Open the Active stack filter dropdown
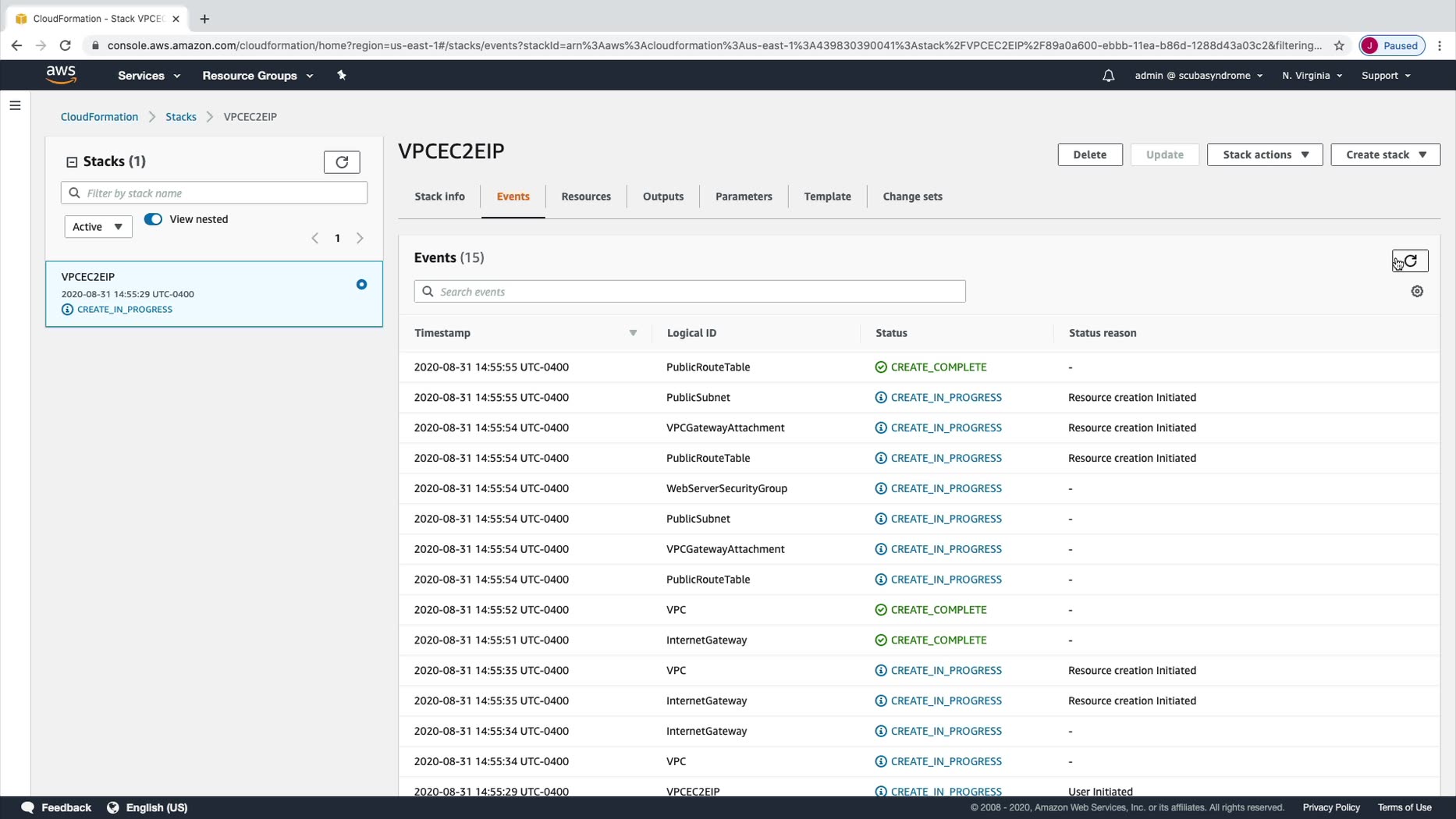 pos(98,227)
